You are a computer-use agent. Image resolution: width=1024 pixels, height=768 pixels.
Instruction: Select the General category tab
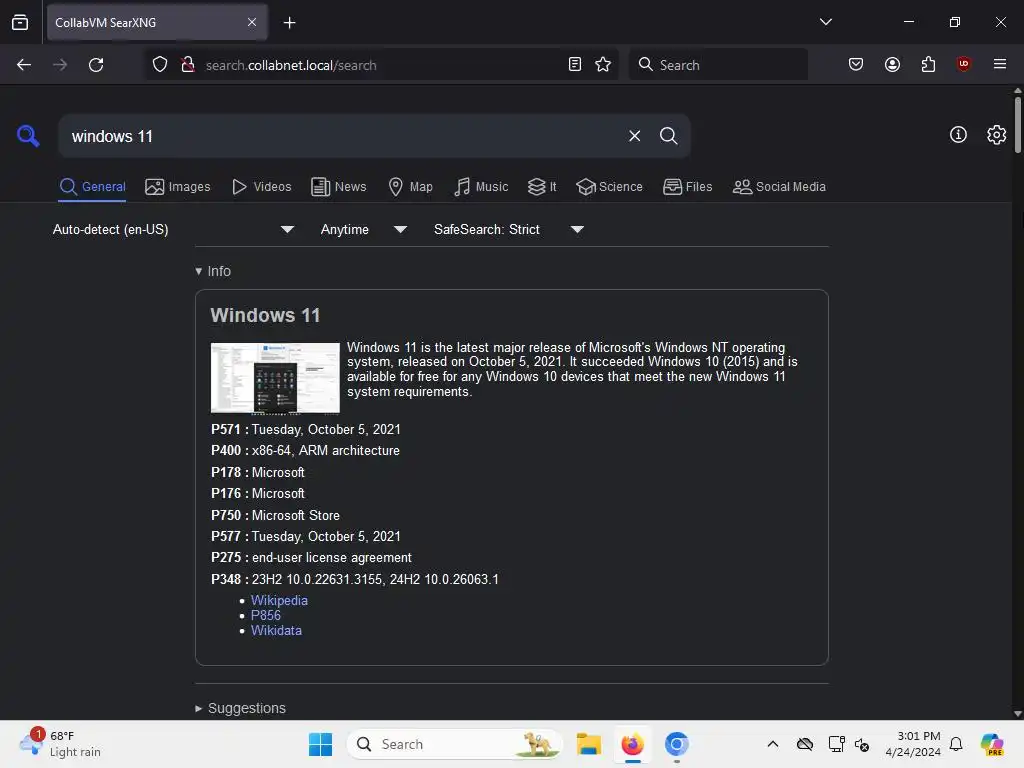92,187
